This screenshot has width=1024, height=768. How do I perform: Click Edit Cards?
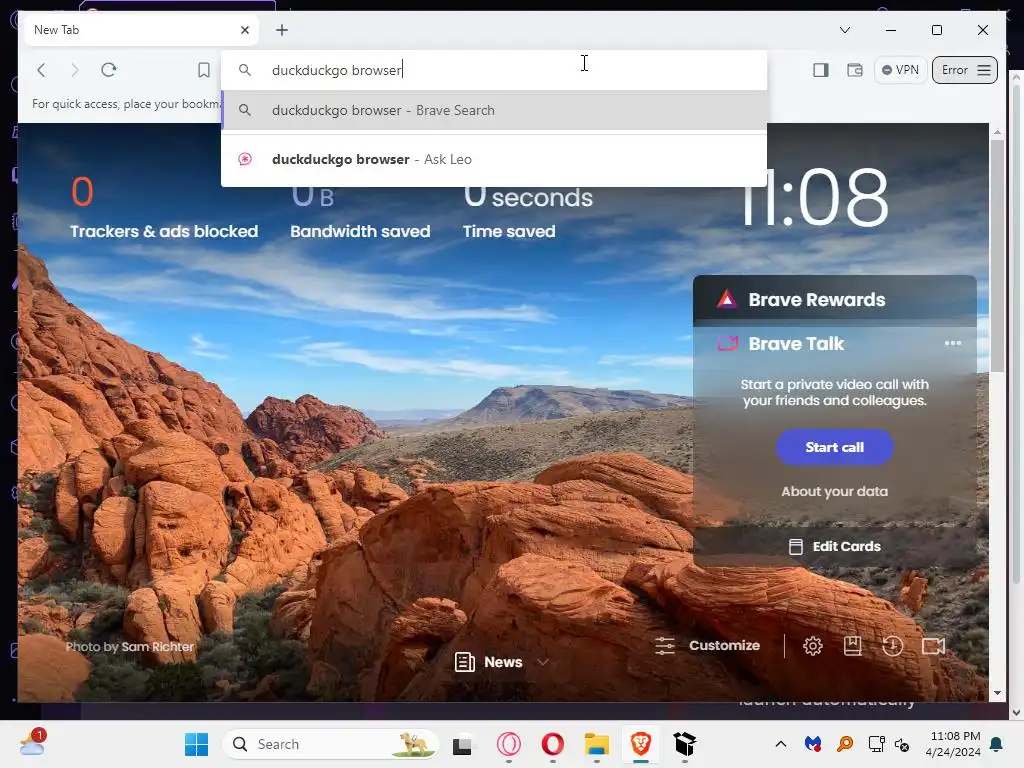point(835,547)
